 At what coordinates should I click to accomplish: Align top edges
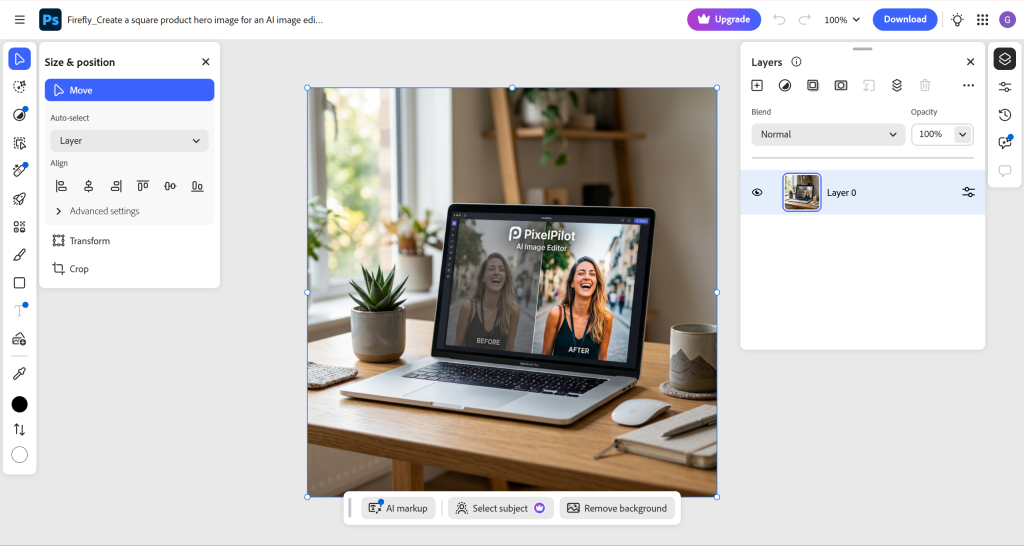tap(143, 186)
